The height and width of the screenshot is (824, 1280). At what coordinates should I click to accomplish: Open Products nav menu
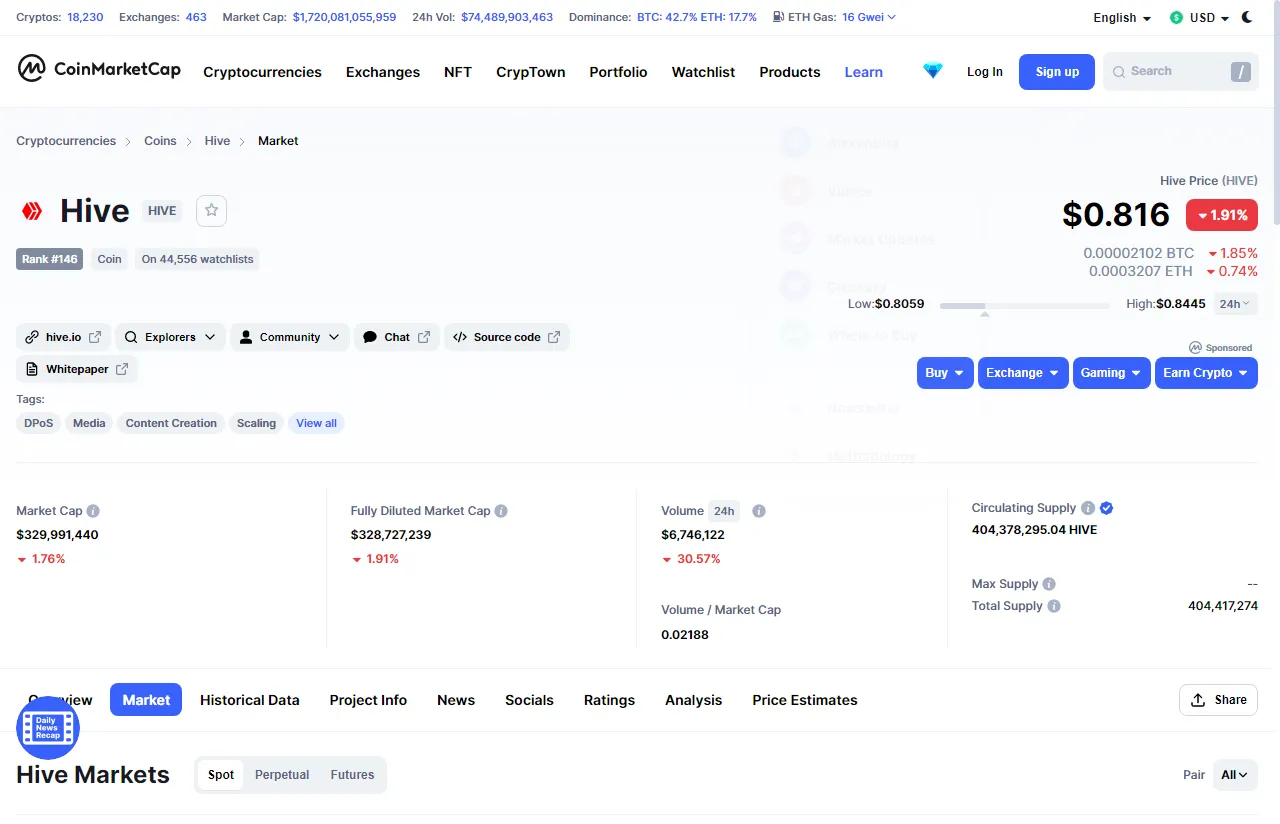[x=790, y=72]
